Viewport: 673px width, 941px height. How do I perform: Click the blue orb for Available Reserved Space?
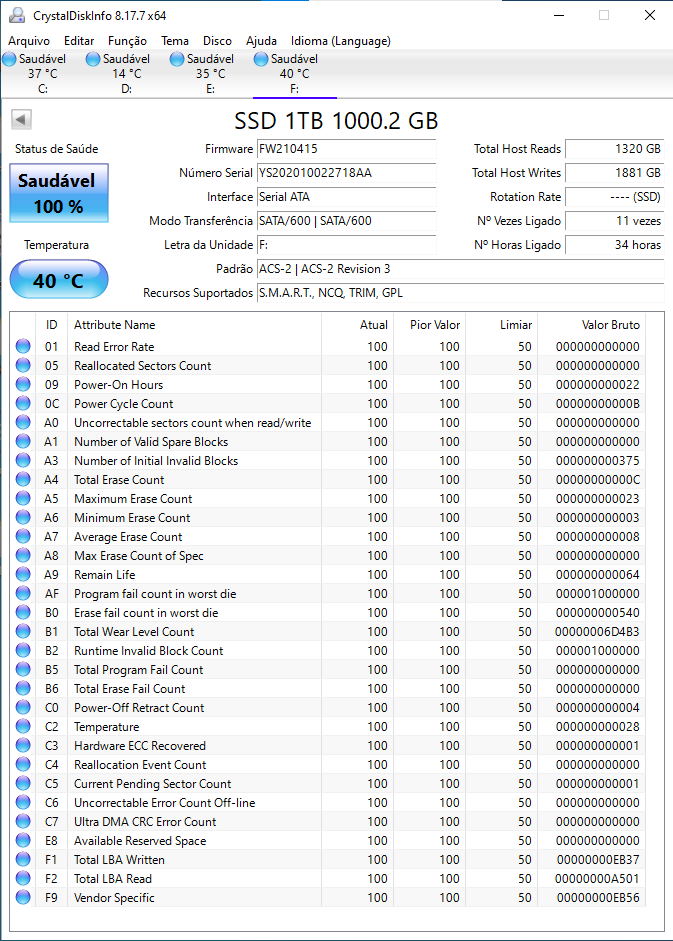(x=23, y=840)
